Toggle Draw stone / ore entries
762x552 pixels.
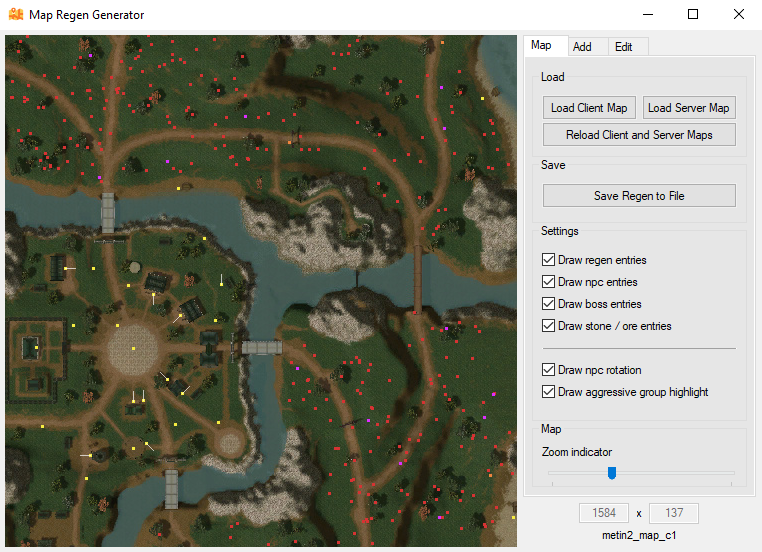(x=548, y=326)
